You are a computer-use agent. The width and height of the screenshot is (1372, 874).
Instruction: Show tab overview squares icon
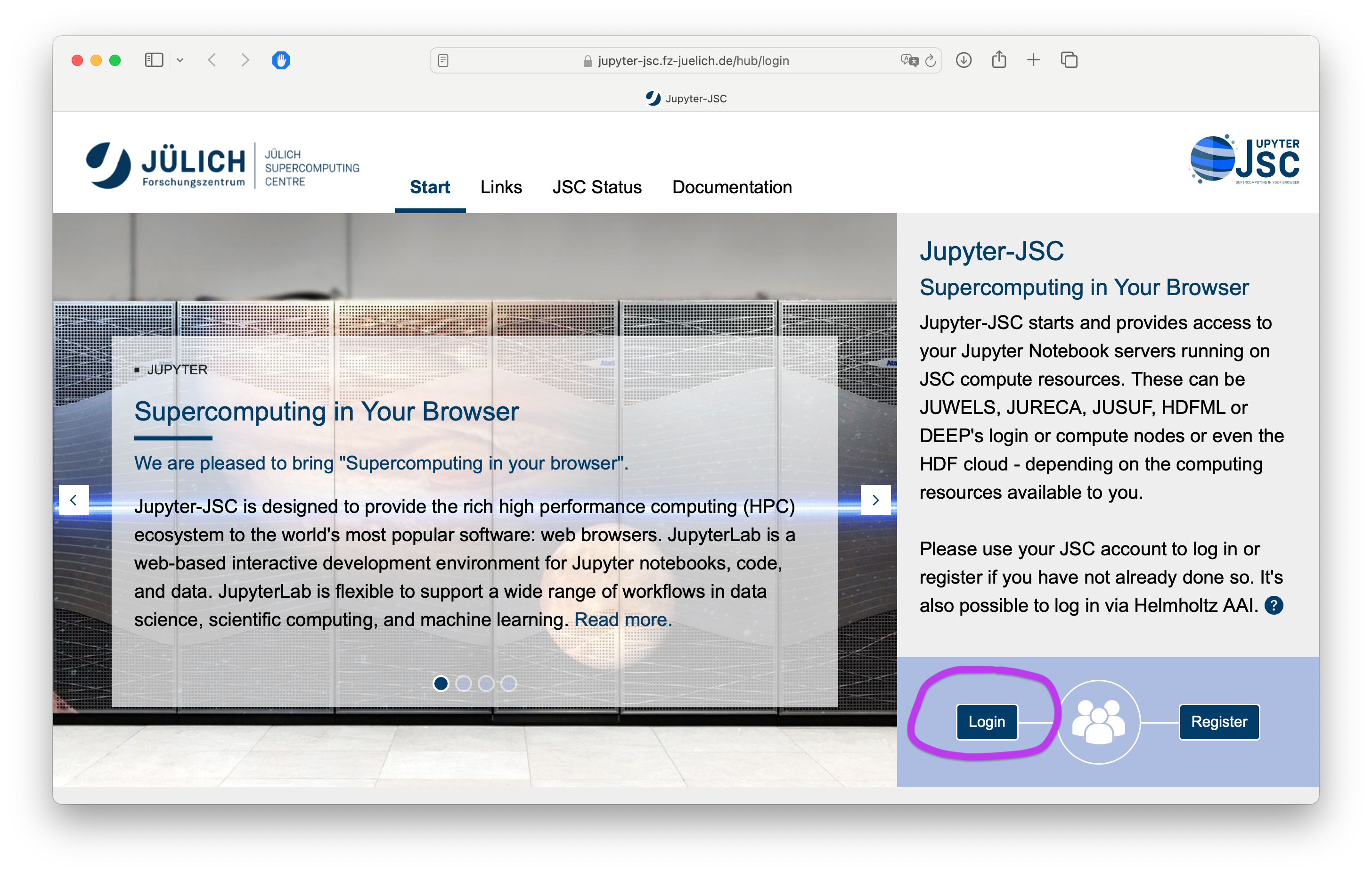[1069, 60]
